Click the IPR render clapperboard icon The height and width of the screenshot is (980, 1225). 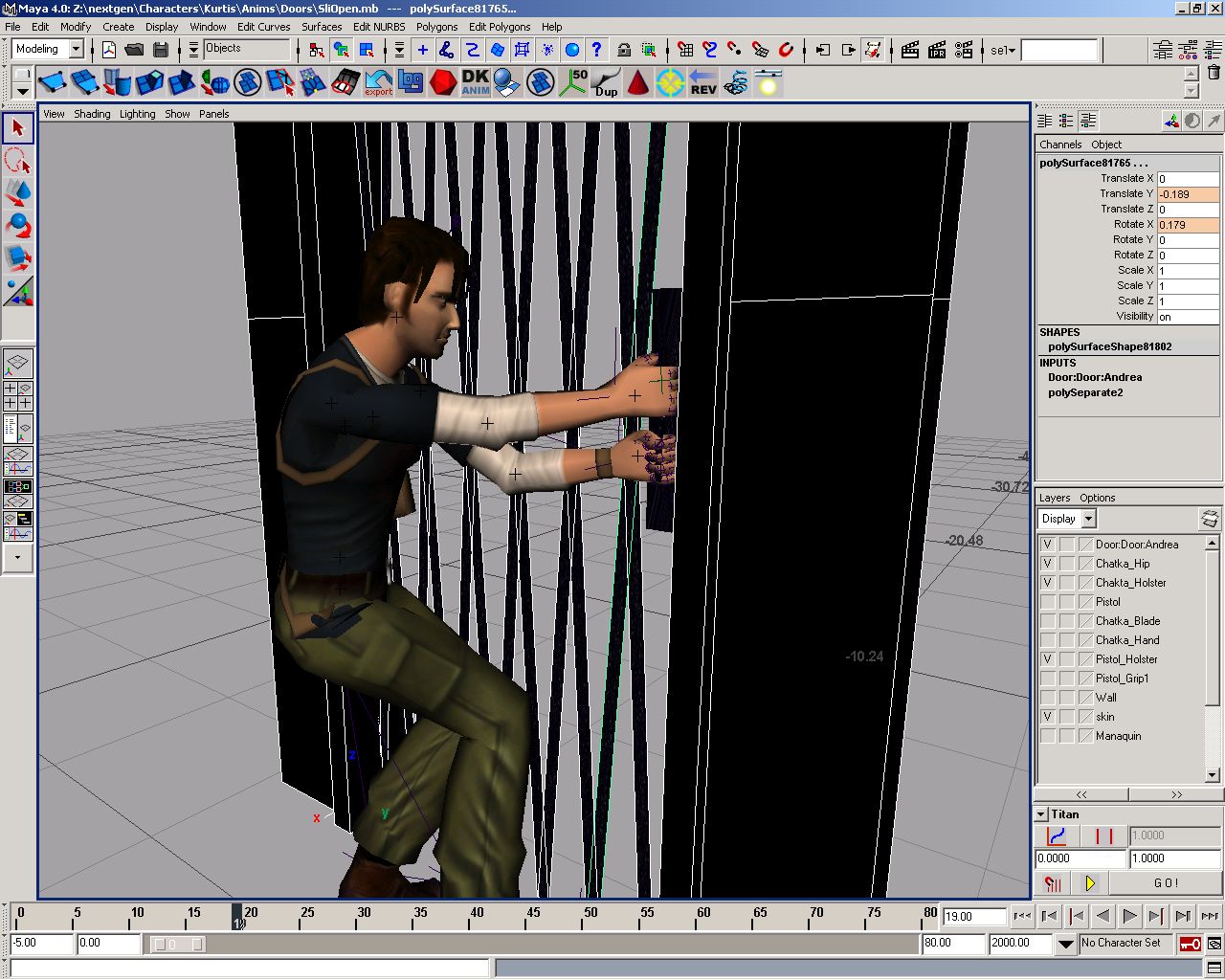[x=937, y=50]
